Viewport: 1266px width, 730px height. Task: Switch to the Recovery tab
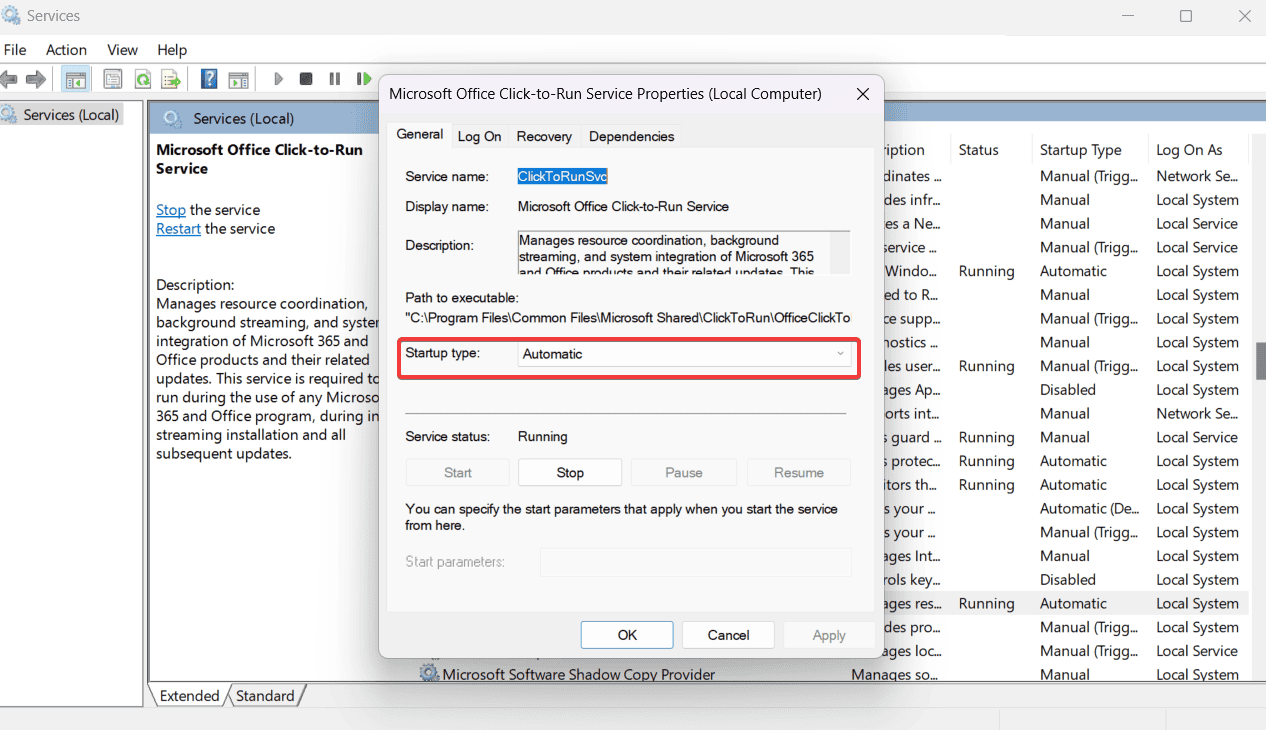(544, 136)
